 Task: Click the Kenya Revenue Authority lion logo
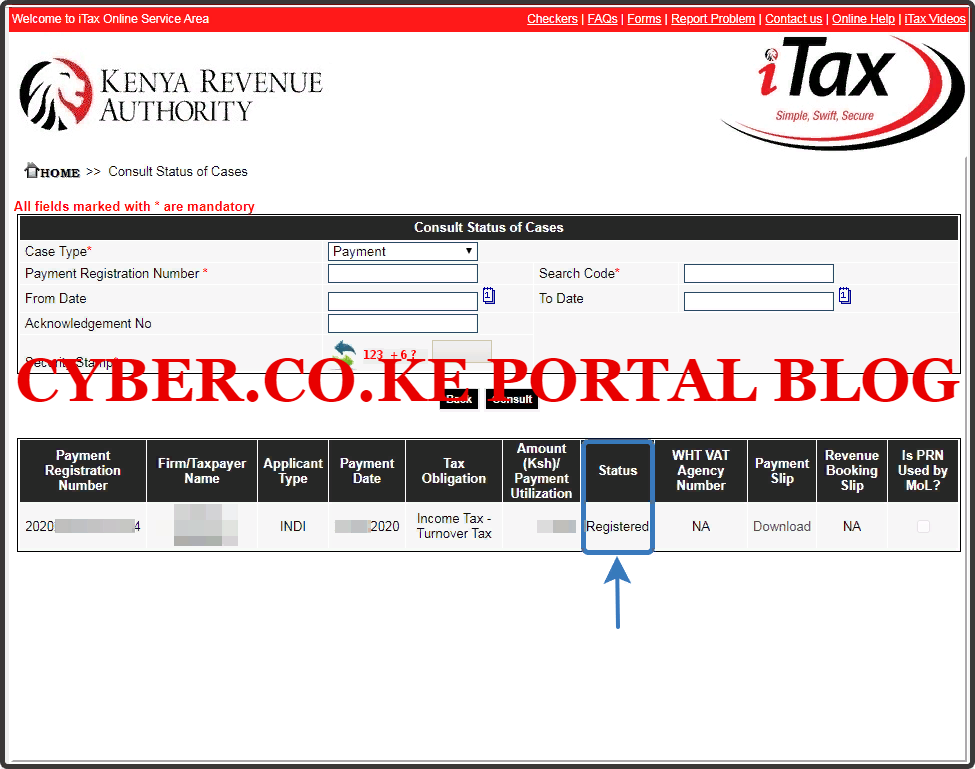coord(57,93)
